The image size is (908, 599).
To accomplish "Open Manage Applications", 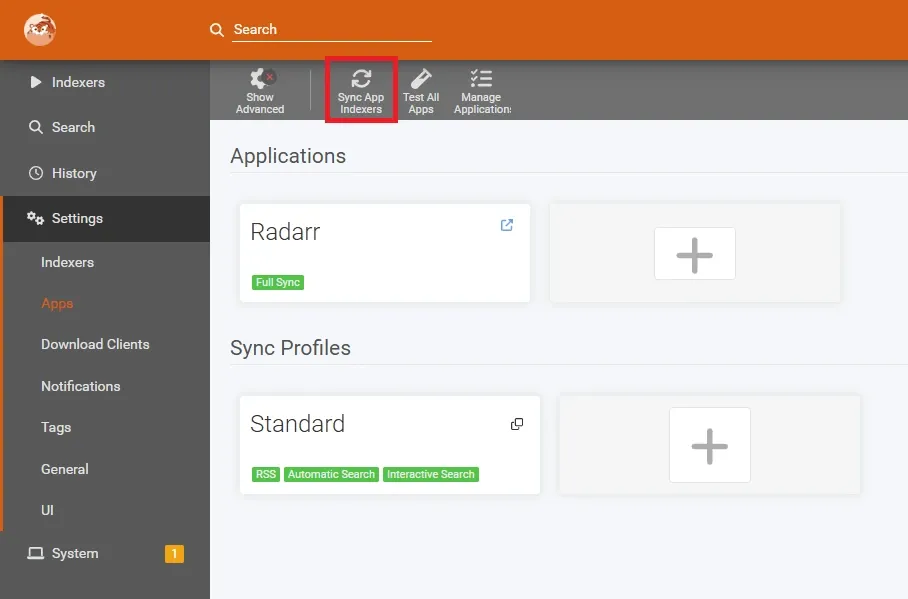I will click(481, 88).
